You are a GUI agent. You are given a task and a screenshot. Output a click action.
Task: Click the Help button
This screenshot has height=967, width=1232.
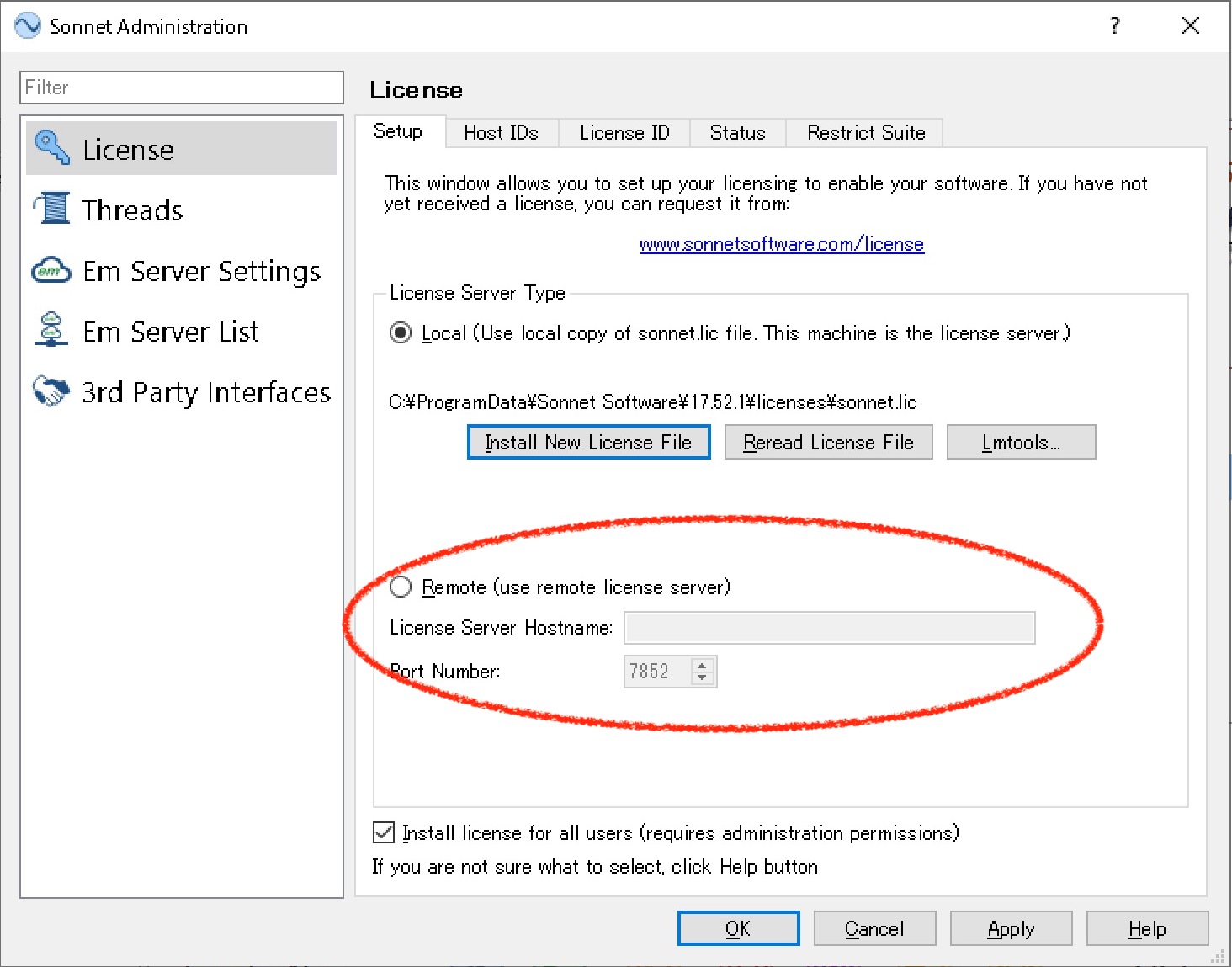[1147, 928]
